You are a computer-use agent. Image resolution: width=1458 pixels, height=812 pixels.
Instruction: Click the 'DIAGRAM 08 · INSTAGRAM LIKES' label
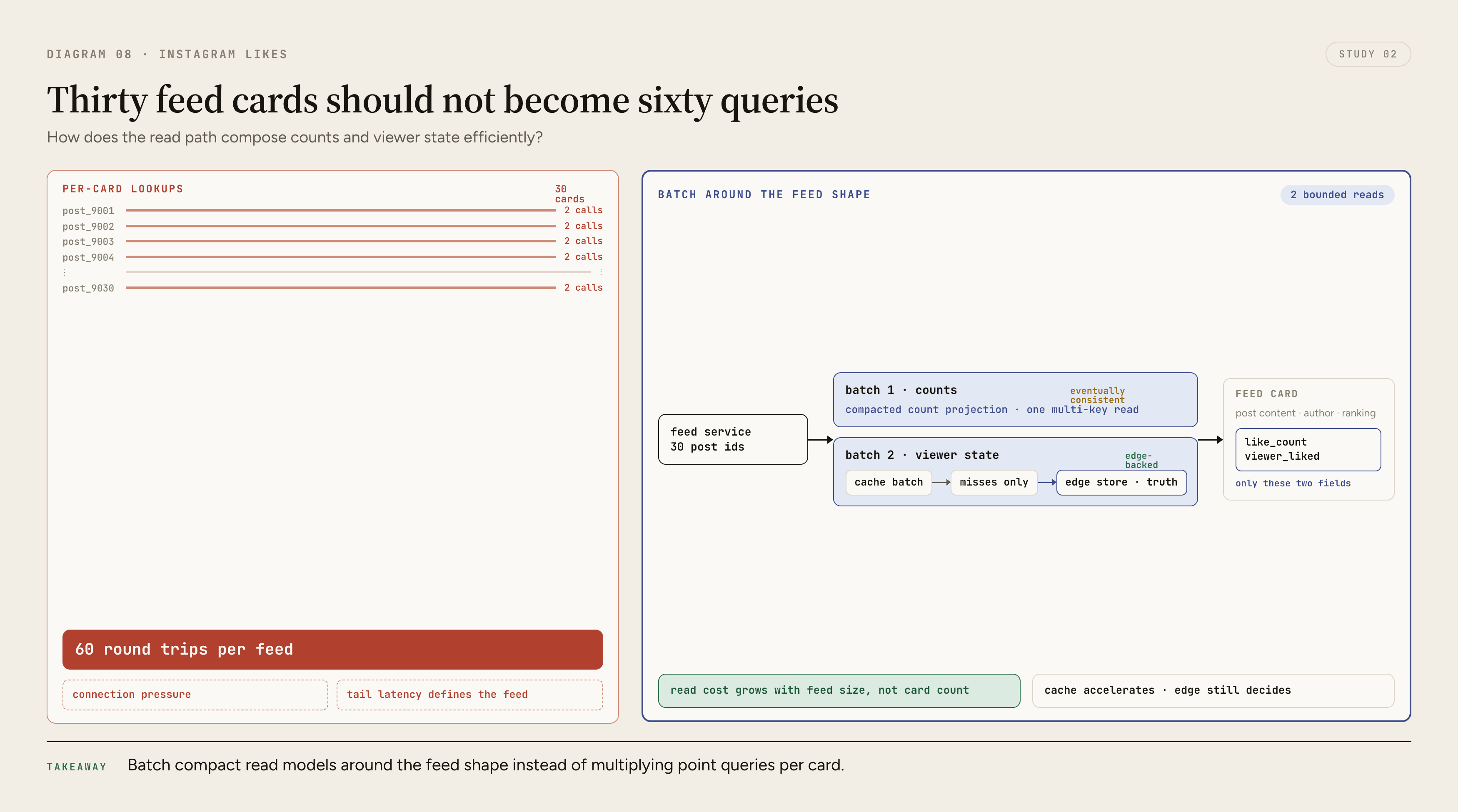click(167, 54)
